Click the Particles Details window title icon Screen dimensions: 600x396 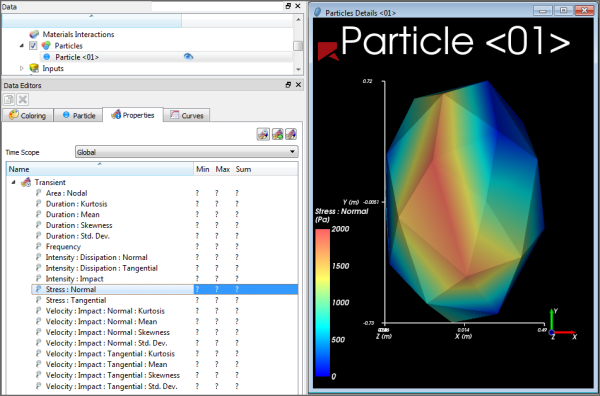tap(317, 13)
